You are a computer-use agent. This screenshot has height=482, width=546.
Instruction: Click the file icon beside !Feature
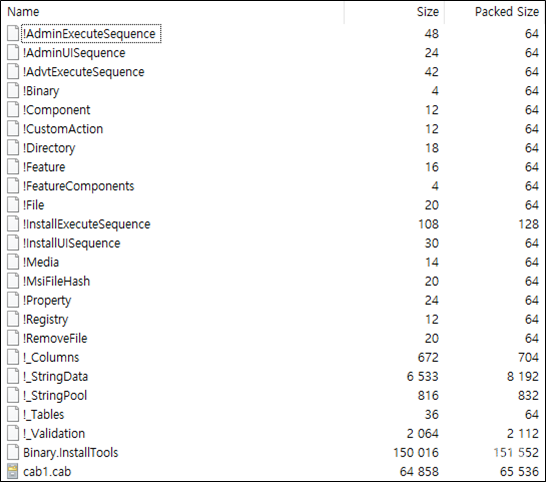coord(13,167)
